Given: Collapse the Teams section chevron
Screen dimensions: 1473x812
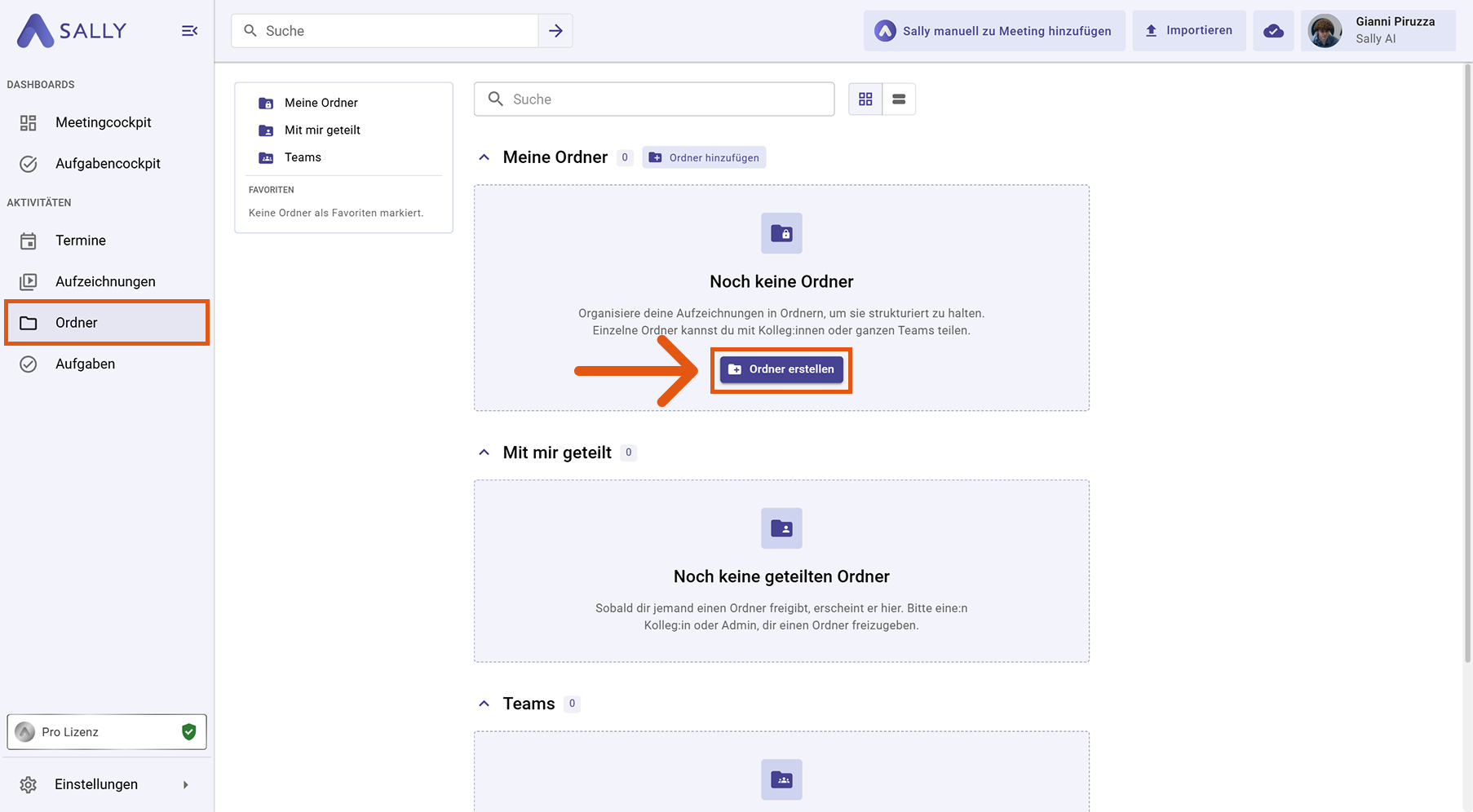Looking at the screenshot, I should 484,704.
